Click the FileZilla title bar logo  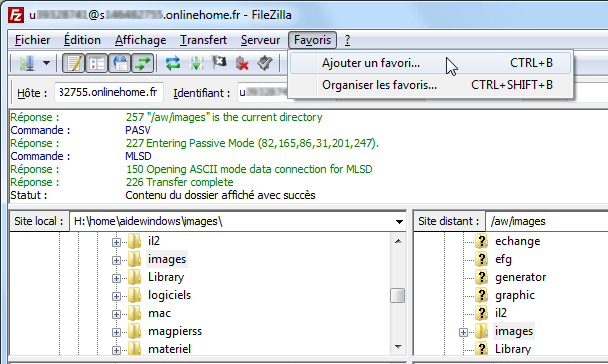16,16
